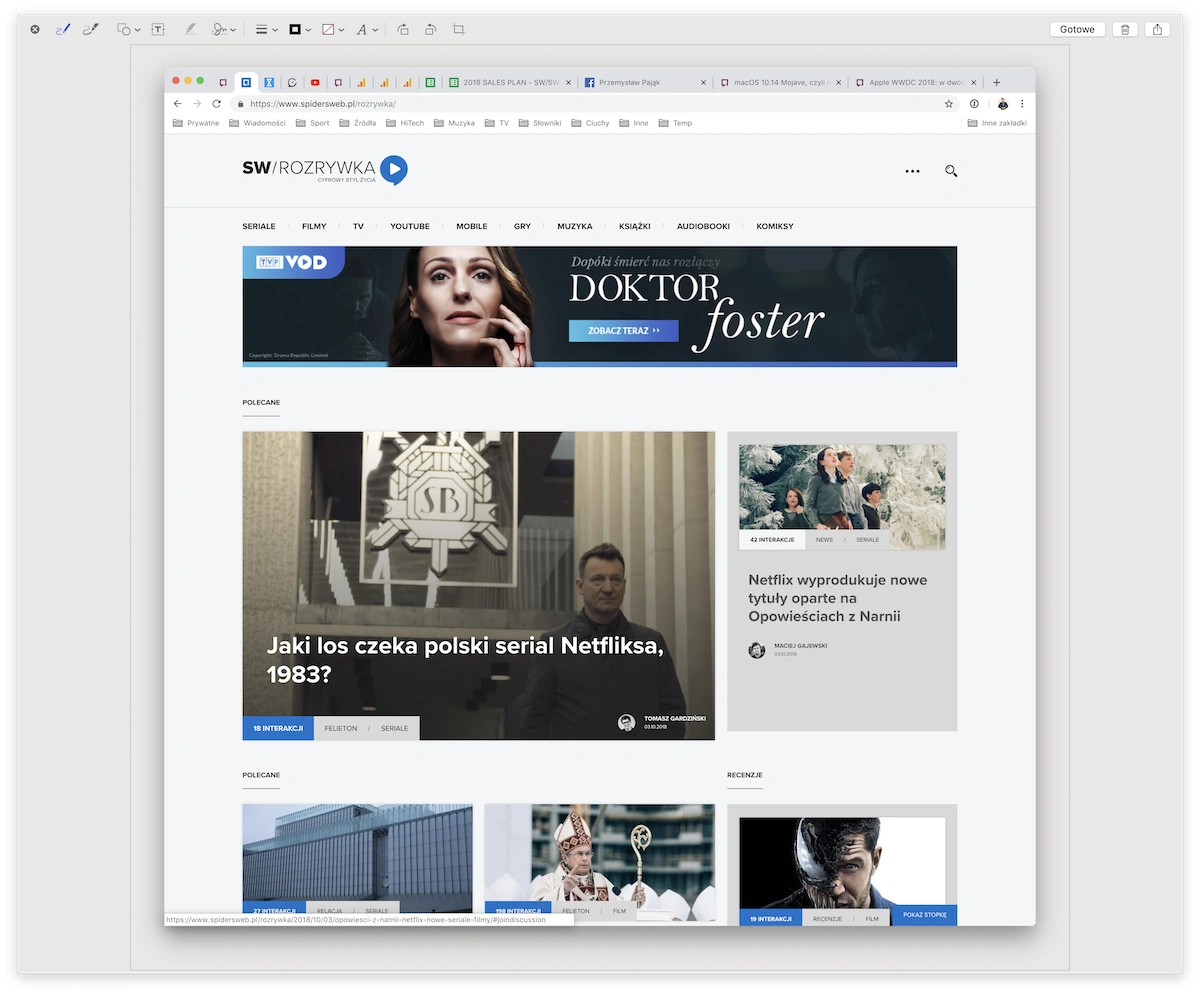
Task: Click the new tab plus button
Action: click(997, 82)
